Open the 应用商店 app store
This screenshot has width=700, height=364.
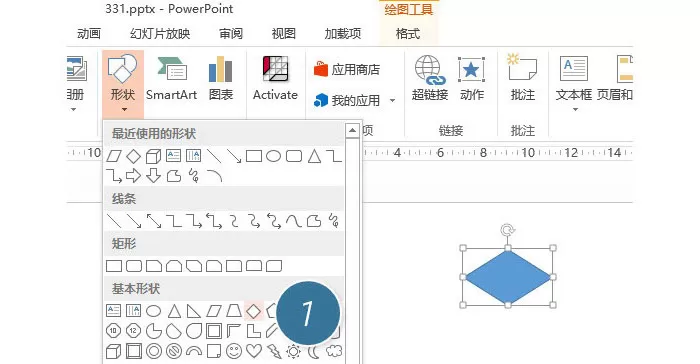347,70
